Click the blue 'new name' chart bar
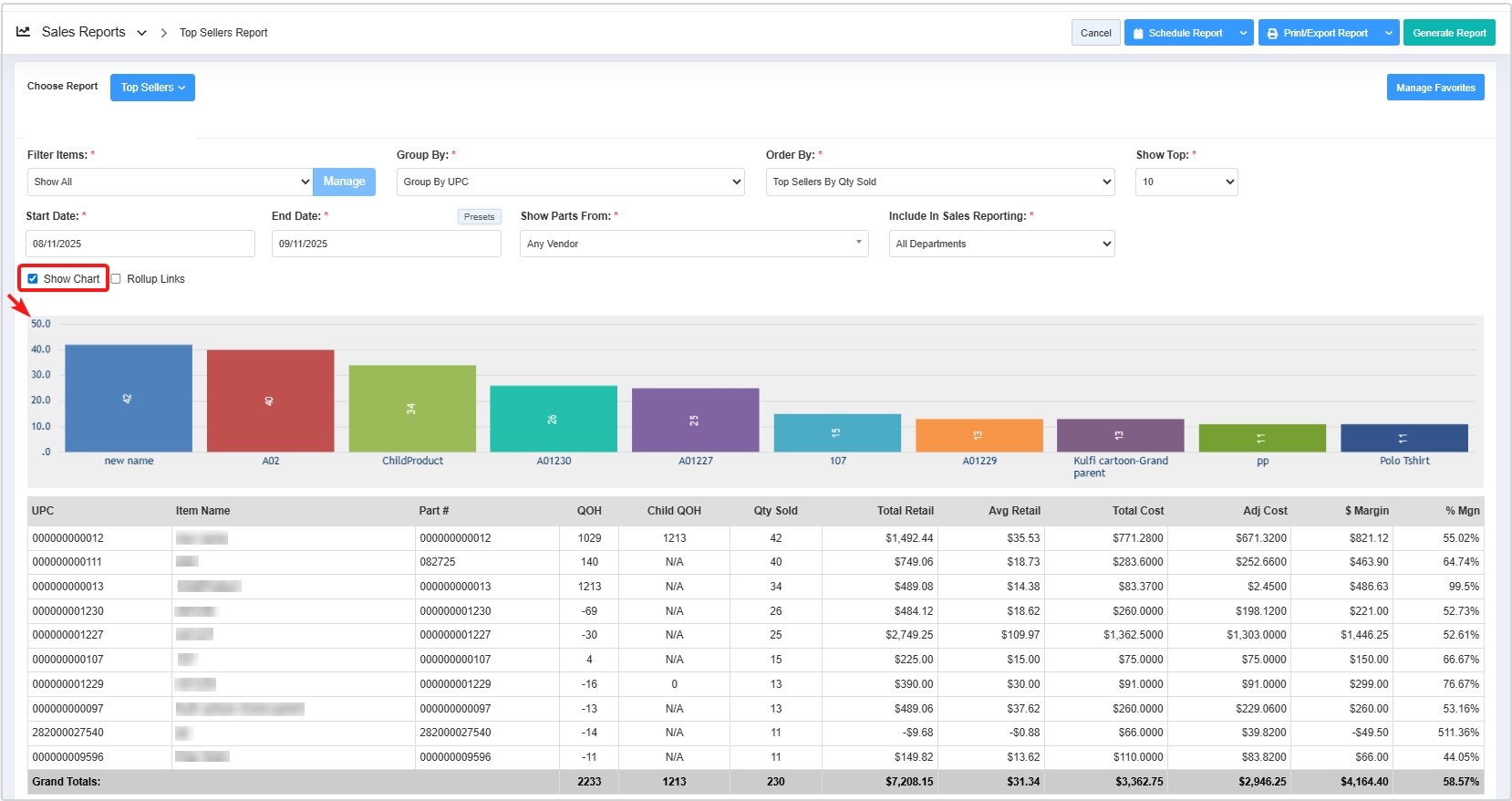The image size is (1512, 801). 129,399
